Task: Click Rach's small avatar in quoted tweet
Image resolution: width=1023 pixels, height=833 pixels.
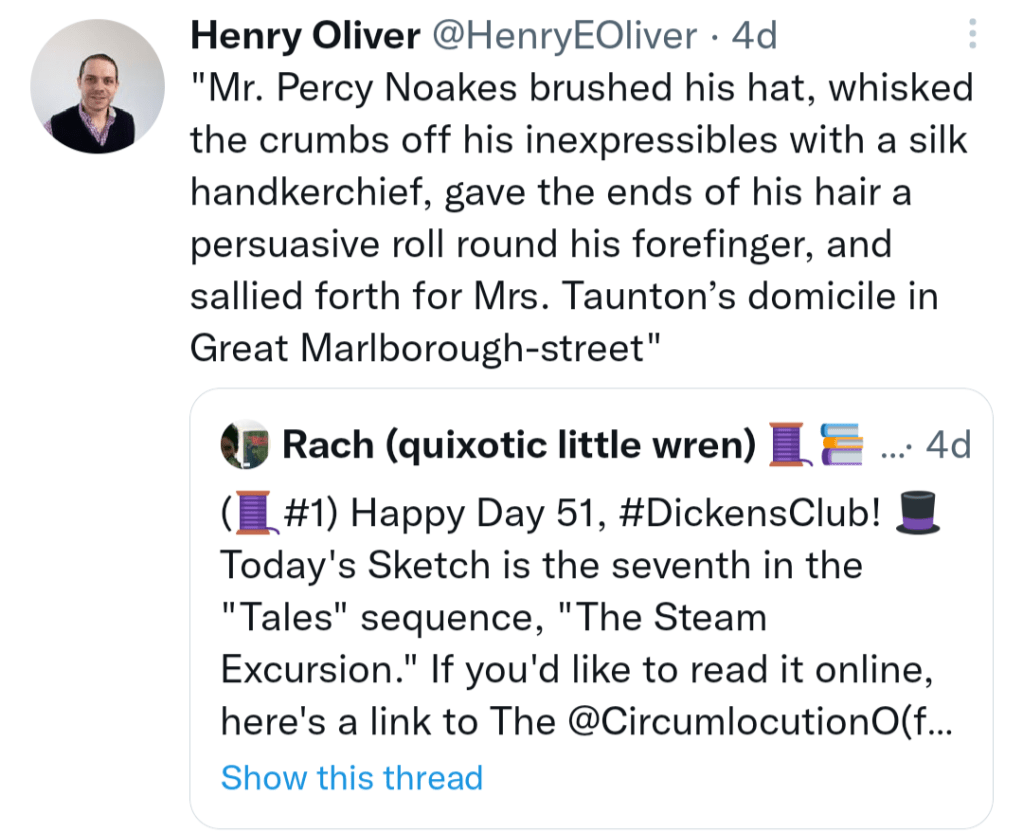Action: point(245,445)
